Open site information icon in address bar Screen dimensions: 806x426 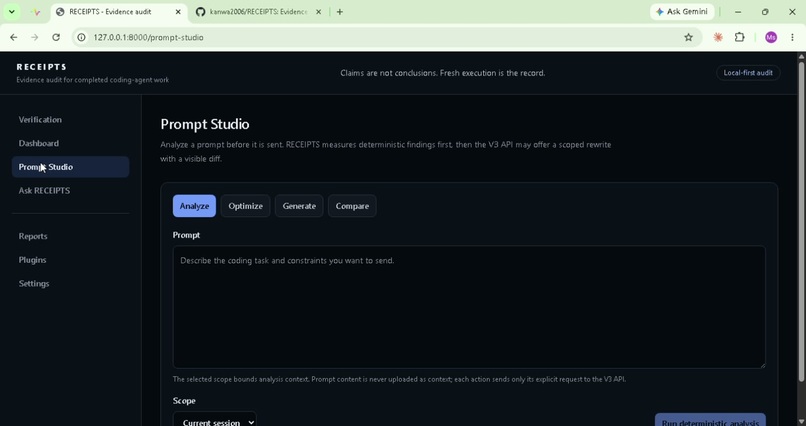81,37
